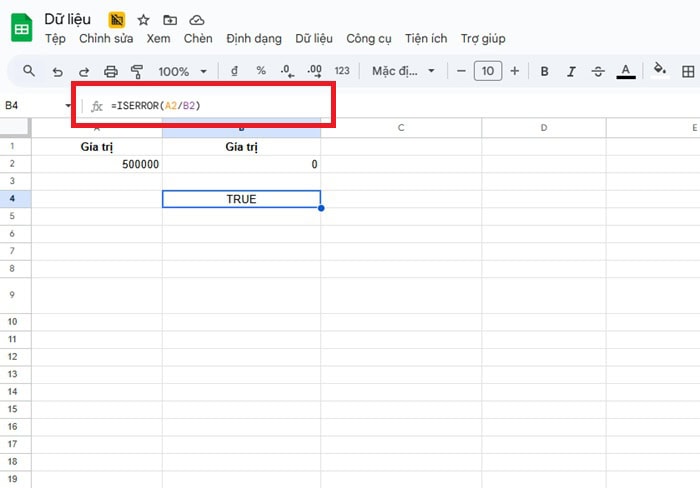Open the fill color paint bucket

coord(658,70)
